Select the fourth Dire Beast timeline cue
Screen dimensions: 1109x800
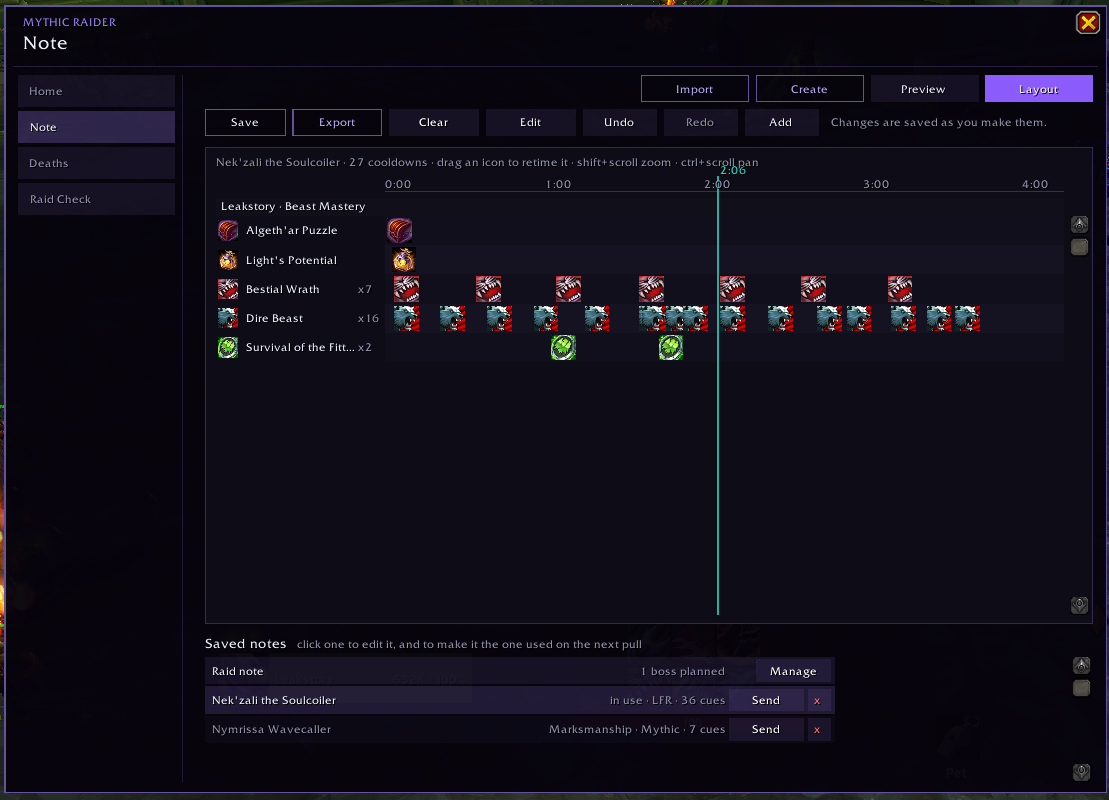pyautogui.click(x=546, y=318)
